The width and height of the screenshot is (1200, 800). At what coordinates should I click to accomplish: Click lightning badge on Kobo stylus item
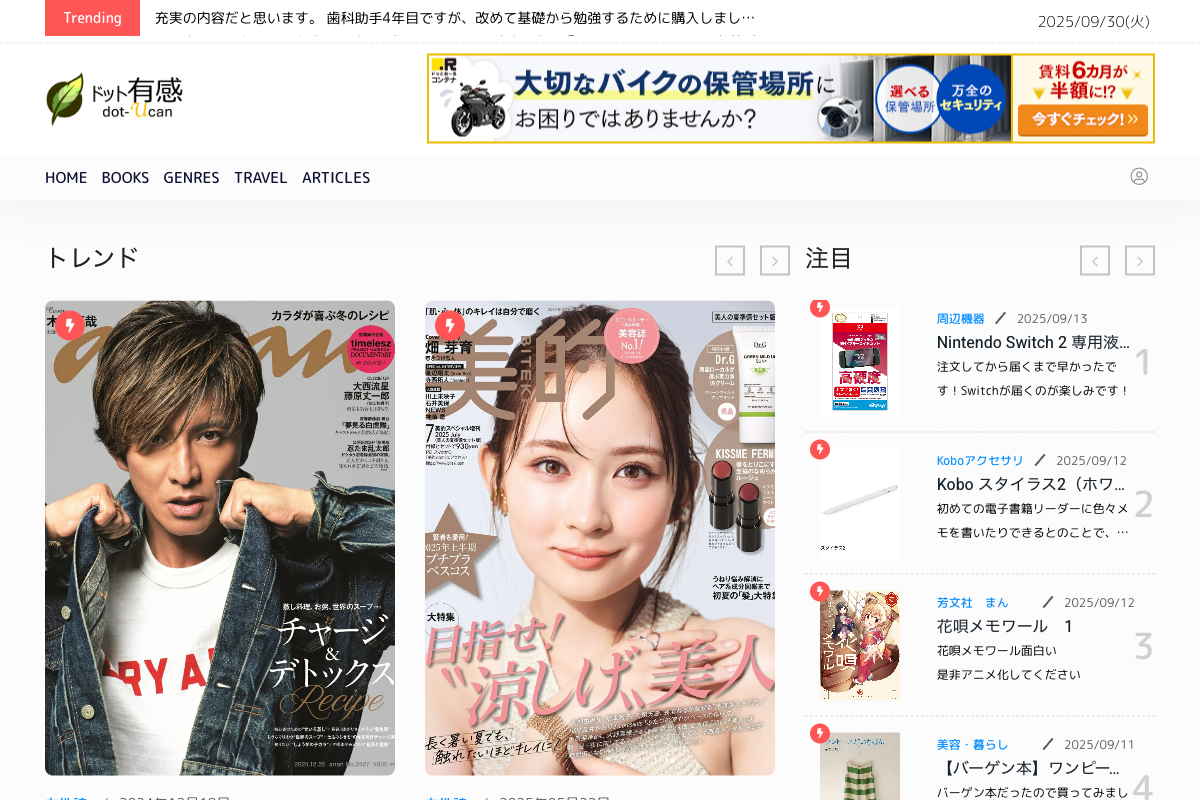click(x=820, y=449)
